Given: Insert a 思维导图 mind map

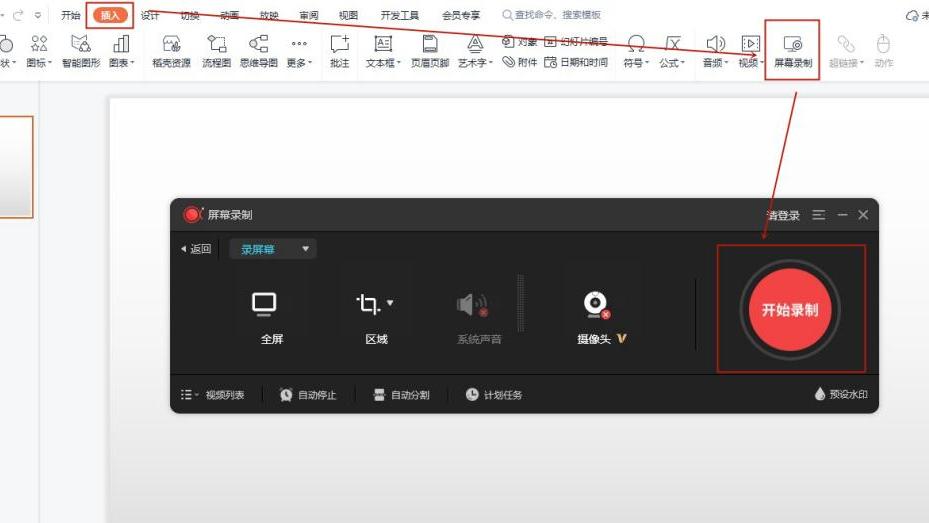Looking at the screenshot, I should click(x=259, y=51).
